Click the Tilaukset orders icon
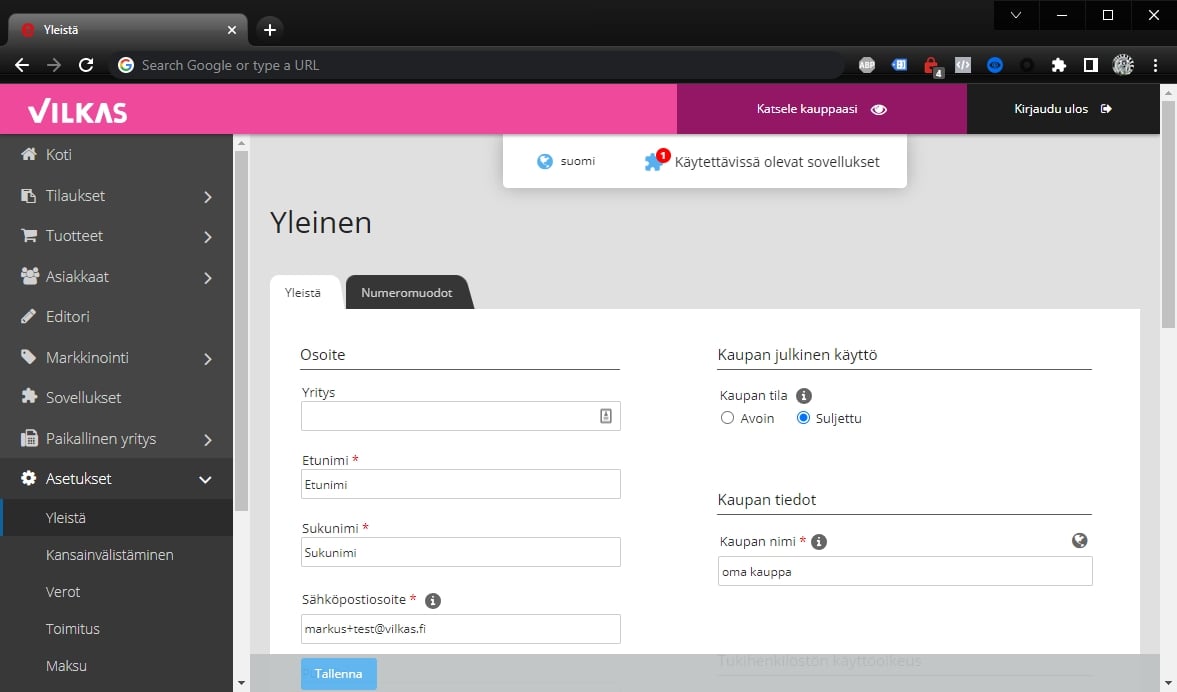The image size is (1177, 692). point(29,195)
